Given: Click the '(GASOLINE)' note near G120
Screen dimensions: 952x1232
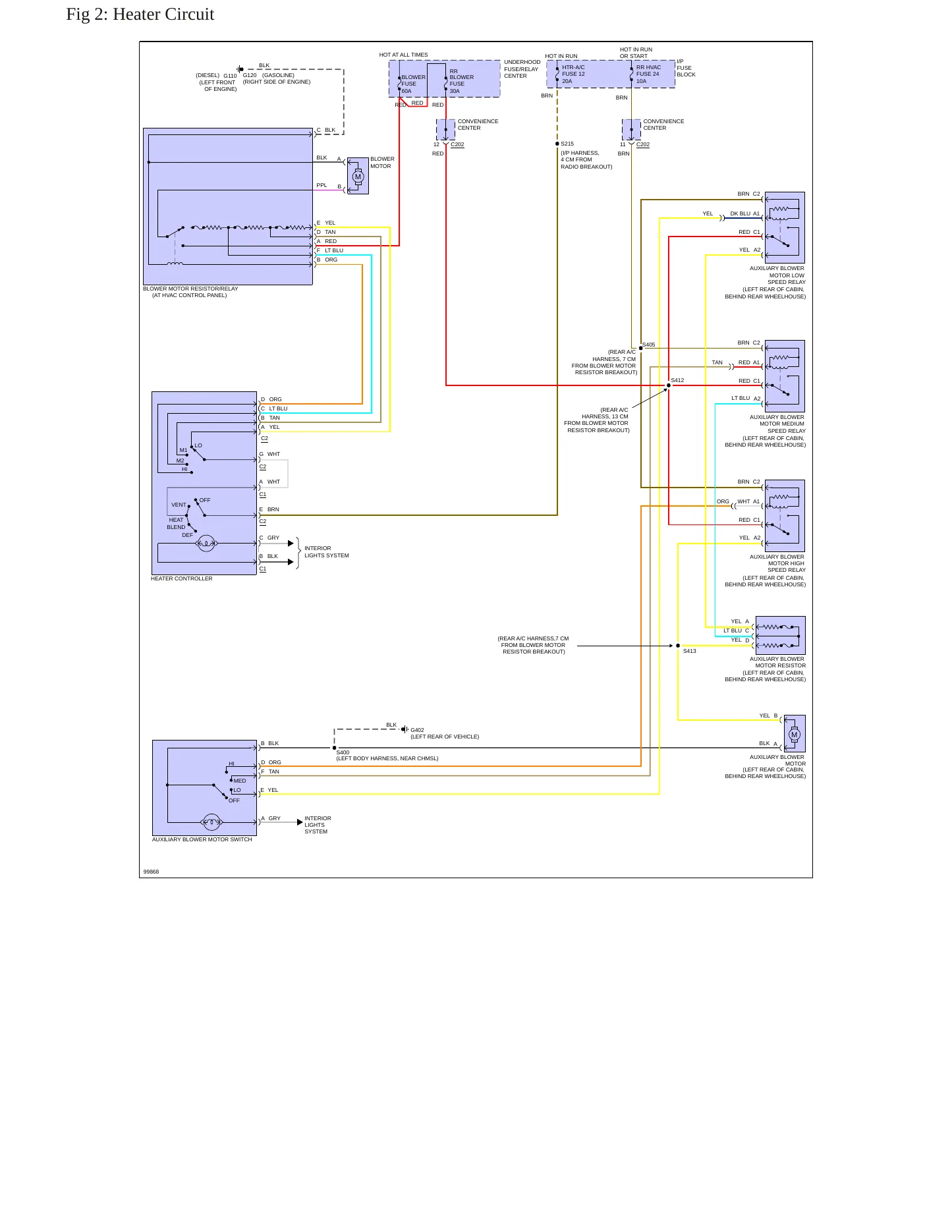Looking at the screenshot, I should click(278, 75).
